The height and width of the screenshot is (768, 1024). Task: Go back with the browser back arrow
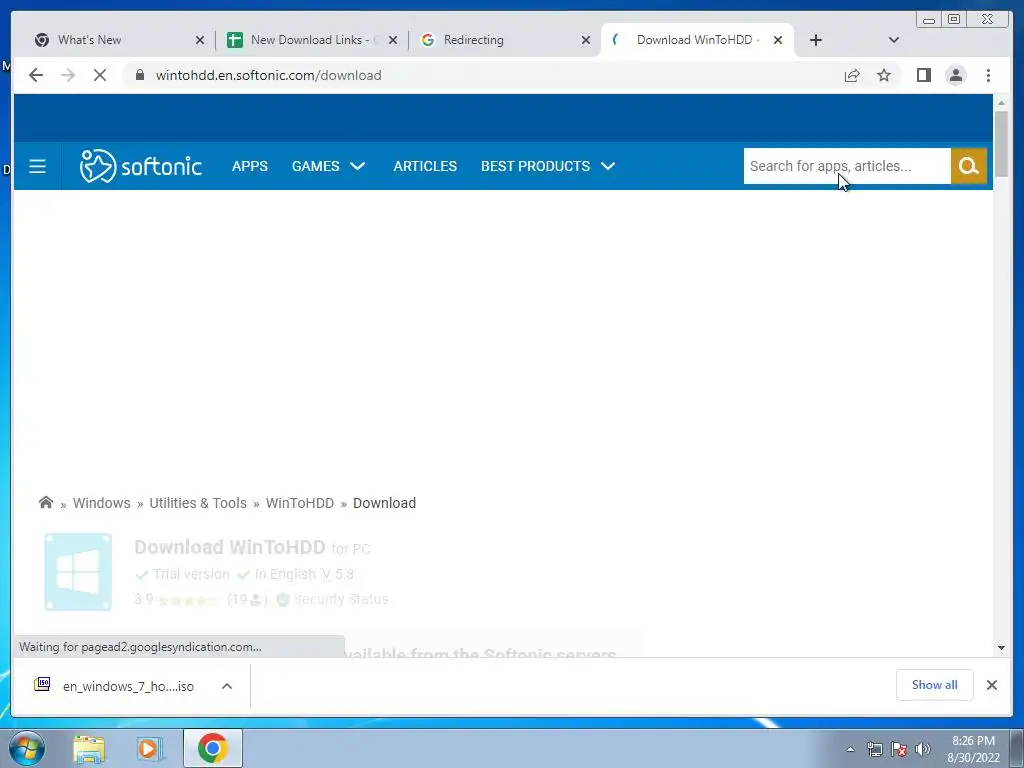coord(36,75)
